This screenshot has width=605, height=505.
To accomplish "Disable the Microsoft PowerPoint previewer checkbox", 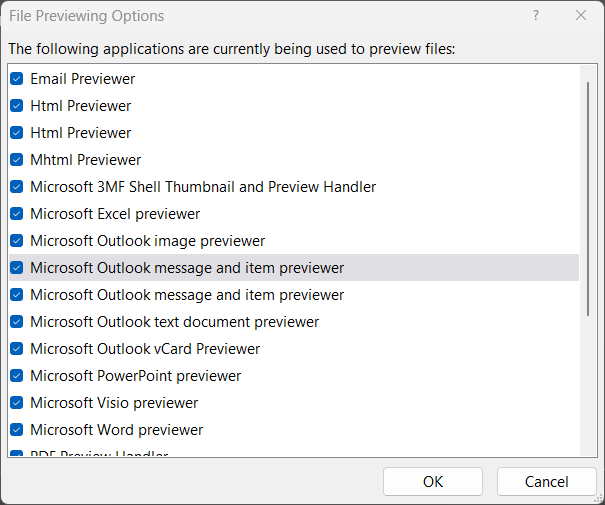I will pyautogui.click(x=17, y=376).
